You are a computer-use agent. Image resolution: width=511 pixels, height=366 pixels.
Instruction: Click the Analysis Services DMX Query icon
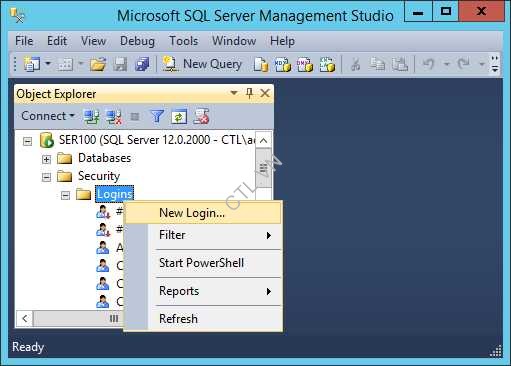coord(305,64)
